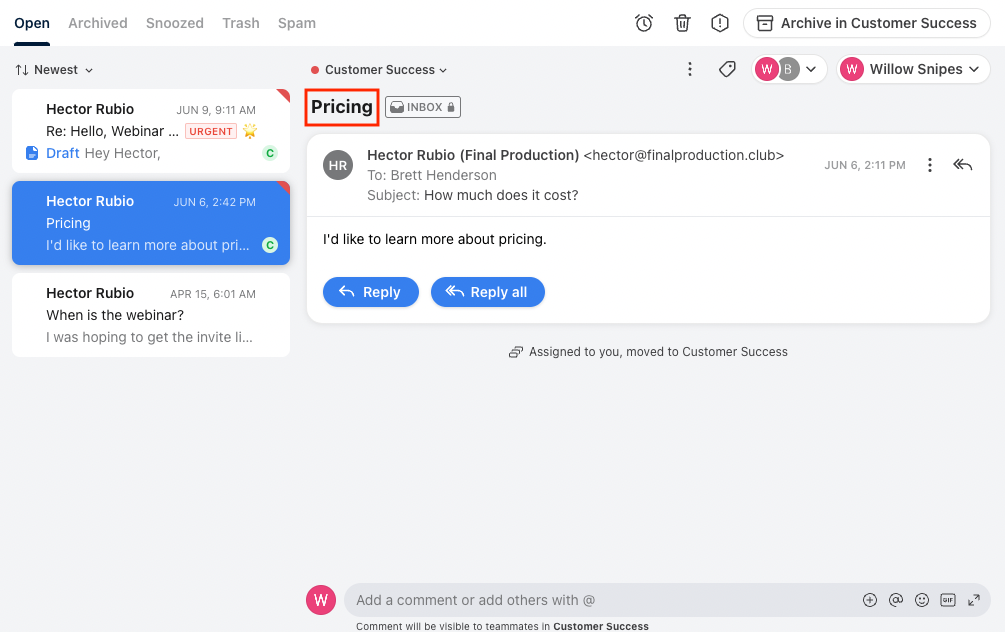Attach a file using the plus icon
This screenshot has width=1005, height=632.
coord(870,600)
